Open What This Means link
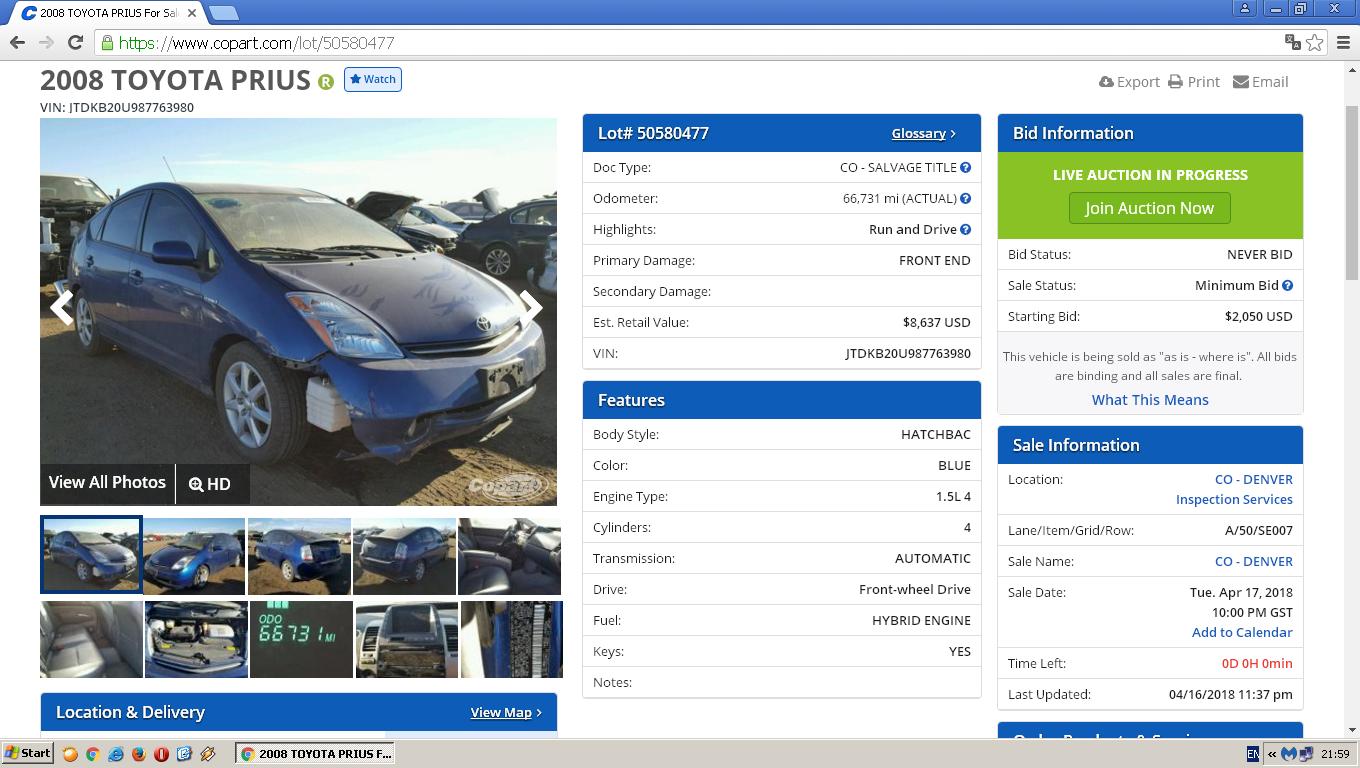The height and width of the screenshot is (768, 1360). click(1150, 400)
